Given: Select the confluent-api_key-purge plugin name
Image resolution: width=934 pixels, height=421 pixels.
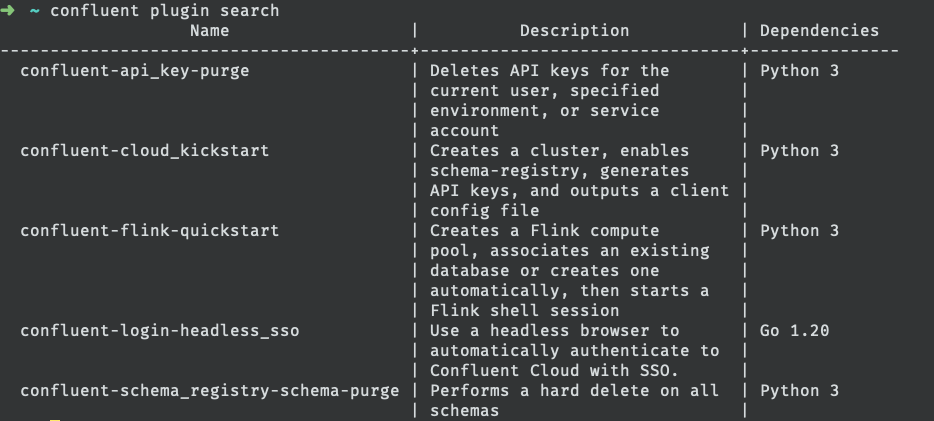Looking at the screenshot, I should coord(134,71).
